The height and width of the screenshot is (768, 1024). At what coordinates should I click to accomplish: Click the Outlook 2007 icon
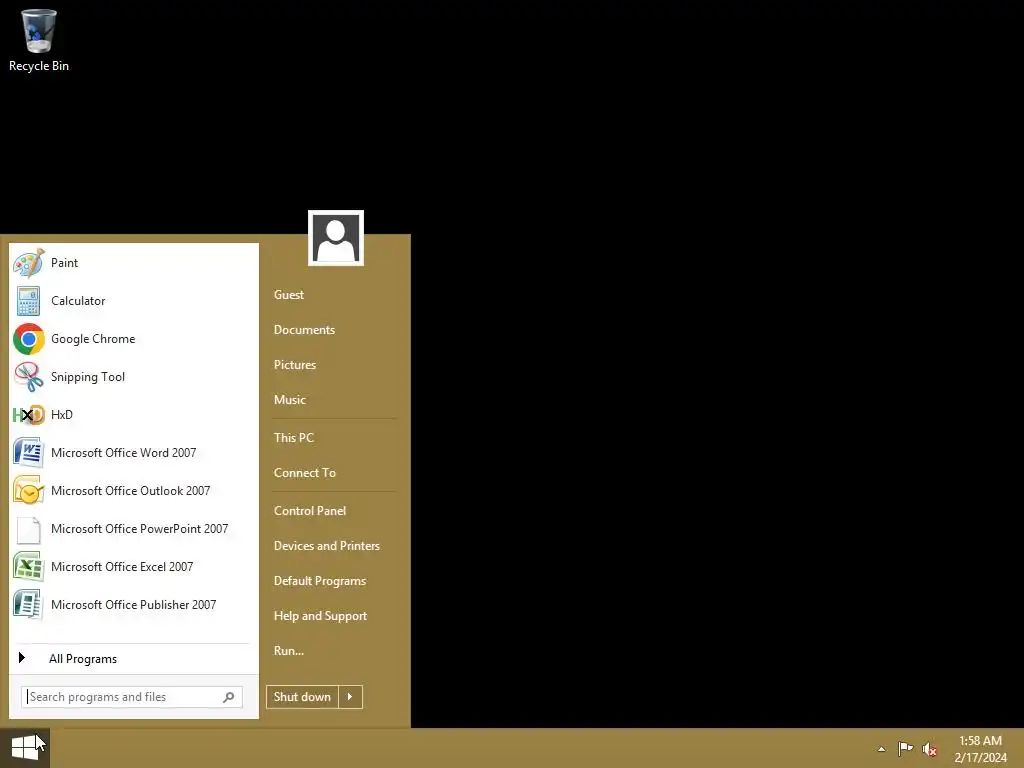pos(29,490)
